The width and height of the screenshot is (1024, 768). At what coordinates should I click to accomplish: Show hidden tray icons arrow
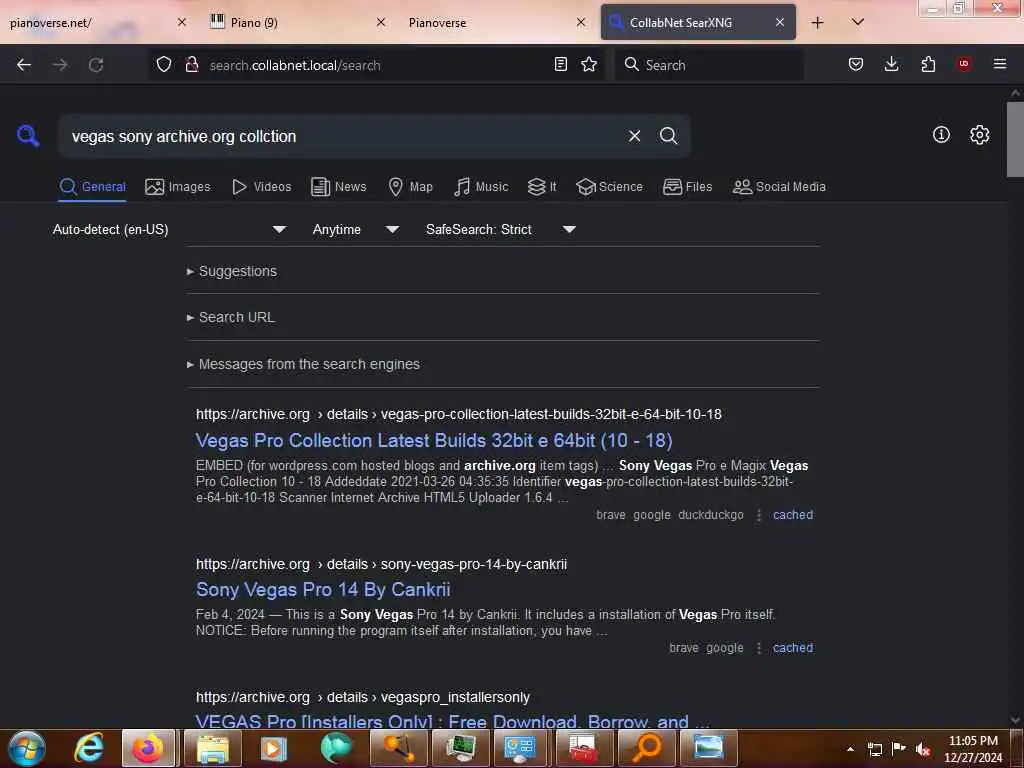[x=850, y=749]
